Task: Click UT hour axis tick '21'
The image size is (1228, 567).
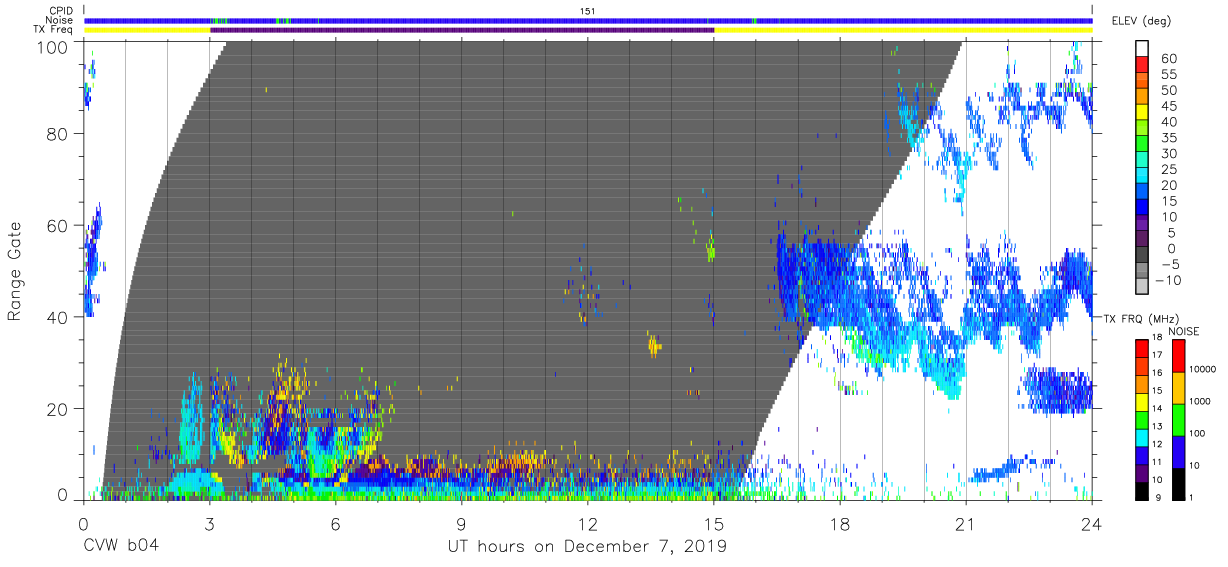Action: point(965,524)
